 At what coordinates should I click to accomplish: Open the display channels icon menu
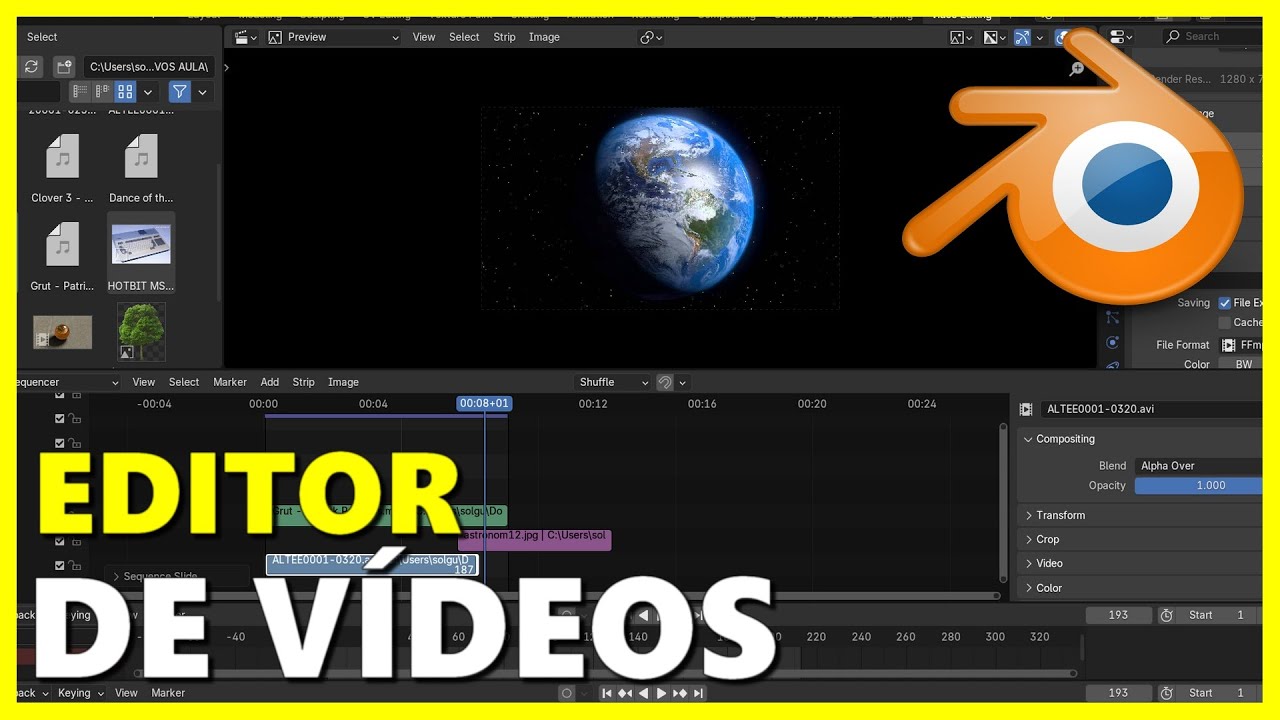961,37
